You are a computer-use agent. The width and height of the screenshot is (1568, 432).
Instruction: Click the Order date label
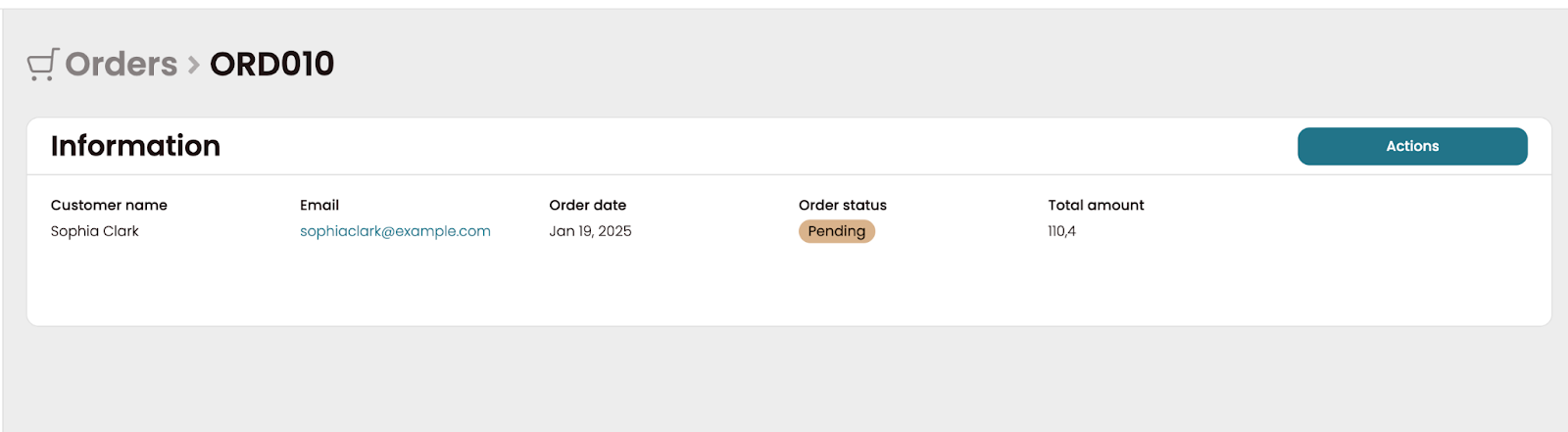588,205
